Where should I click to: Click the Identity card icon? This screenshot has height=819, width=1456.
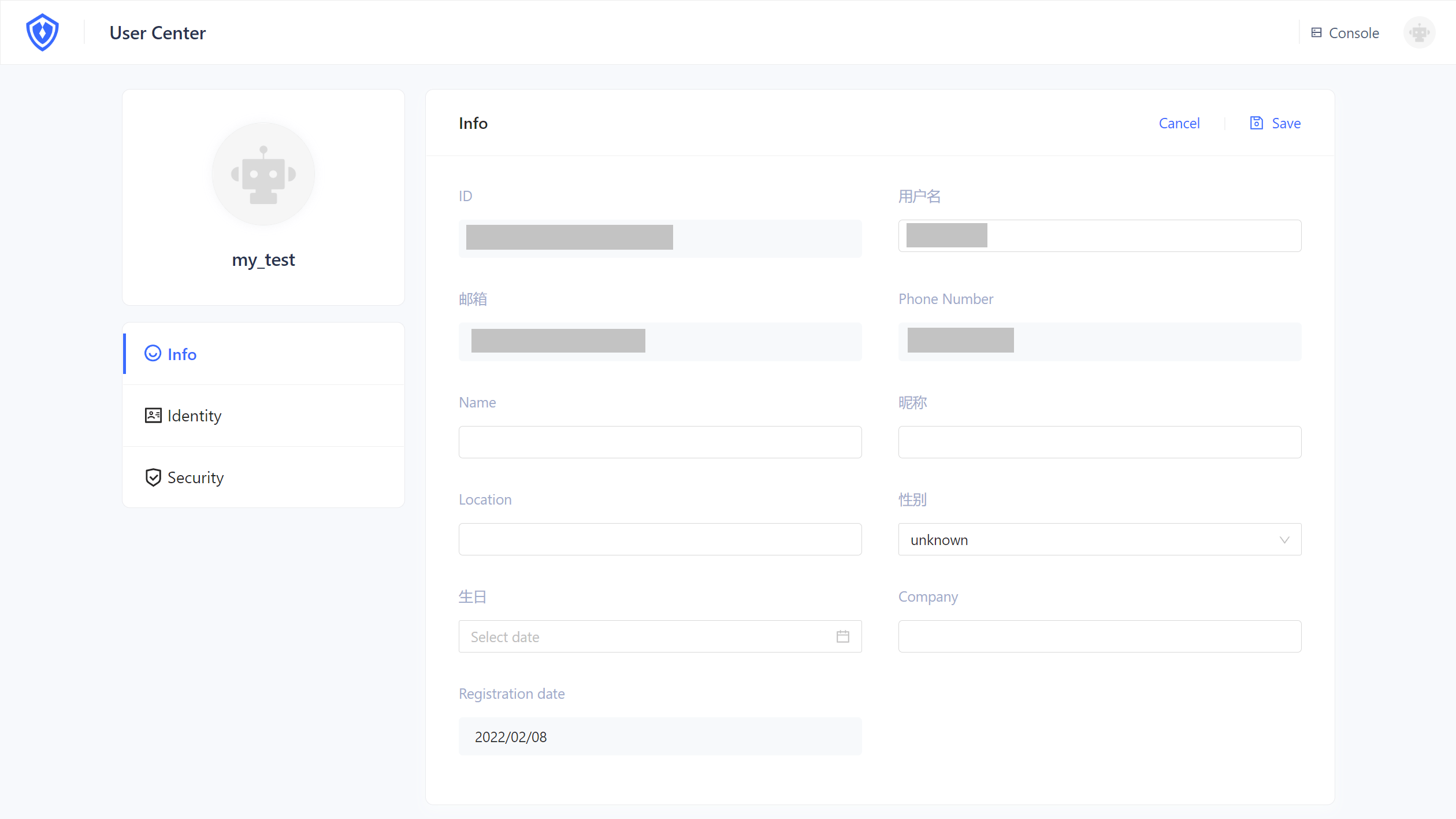(x=153, y=416)
